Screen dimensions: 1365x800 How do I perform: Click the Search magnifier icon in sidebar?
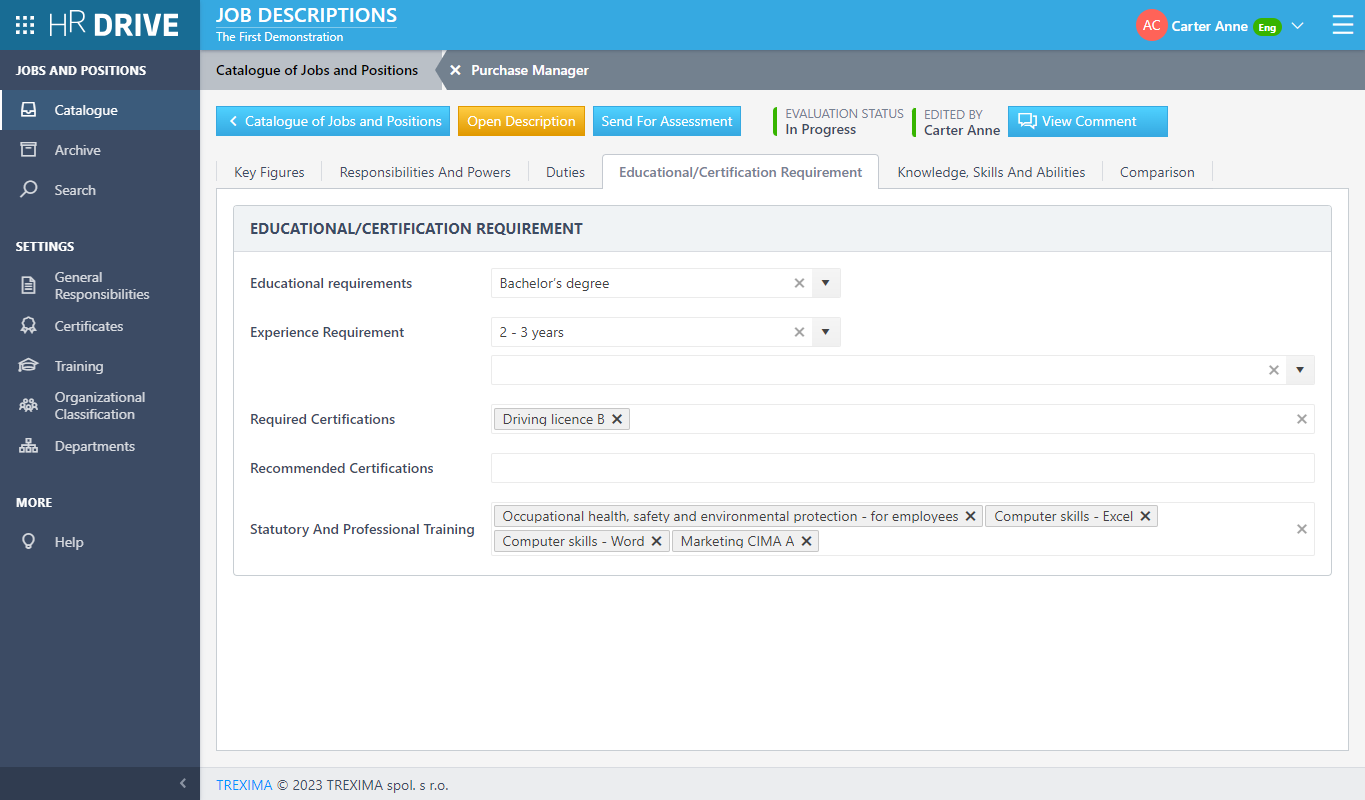point(29,190)
